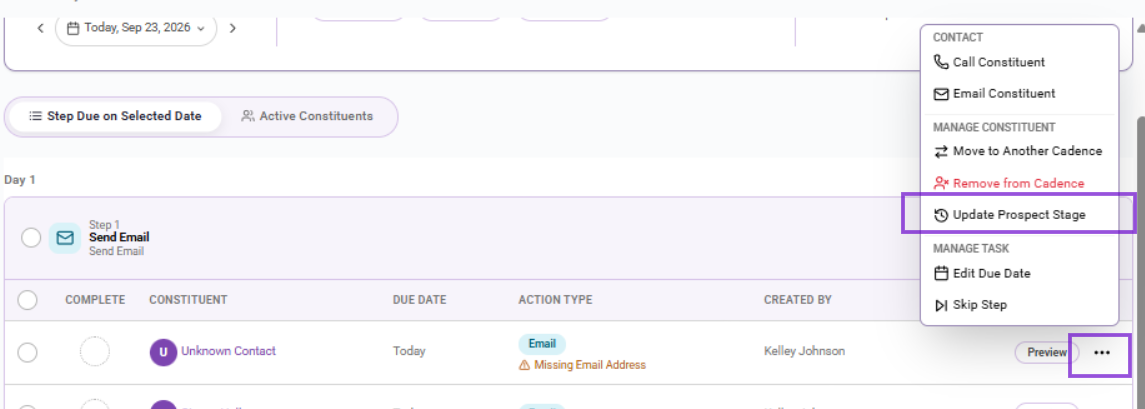Click the Missing Email Address warning icon

click(x=524, y=365)
